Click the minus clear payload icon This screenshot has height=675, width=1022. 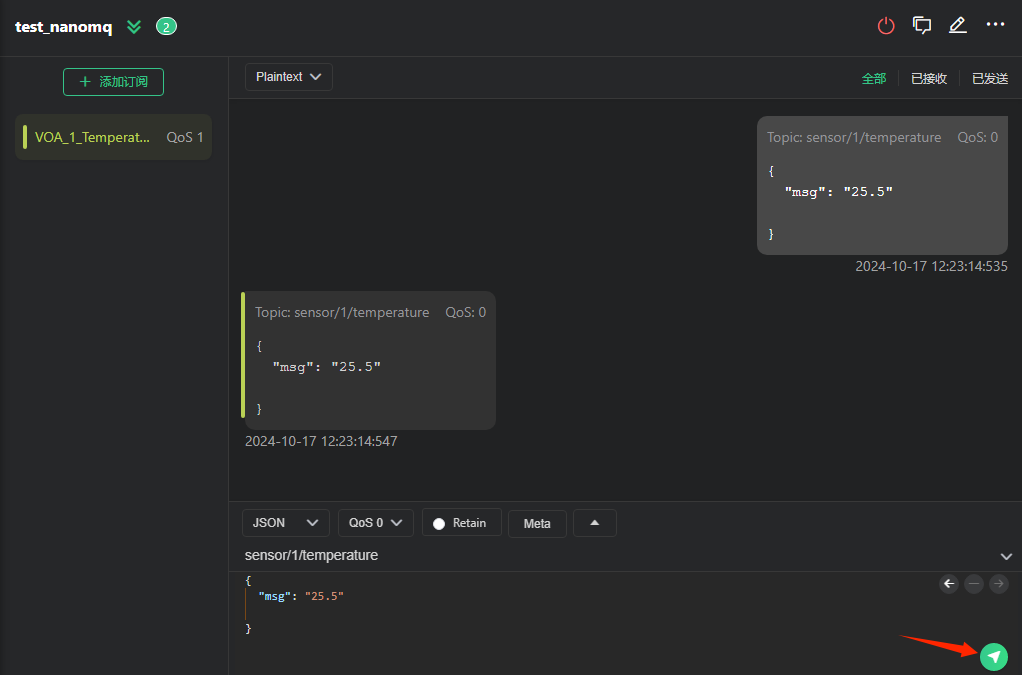pos(974,583)
